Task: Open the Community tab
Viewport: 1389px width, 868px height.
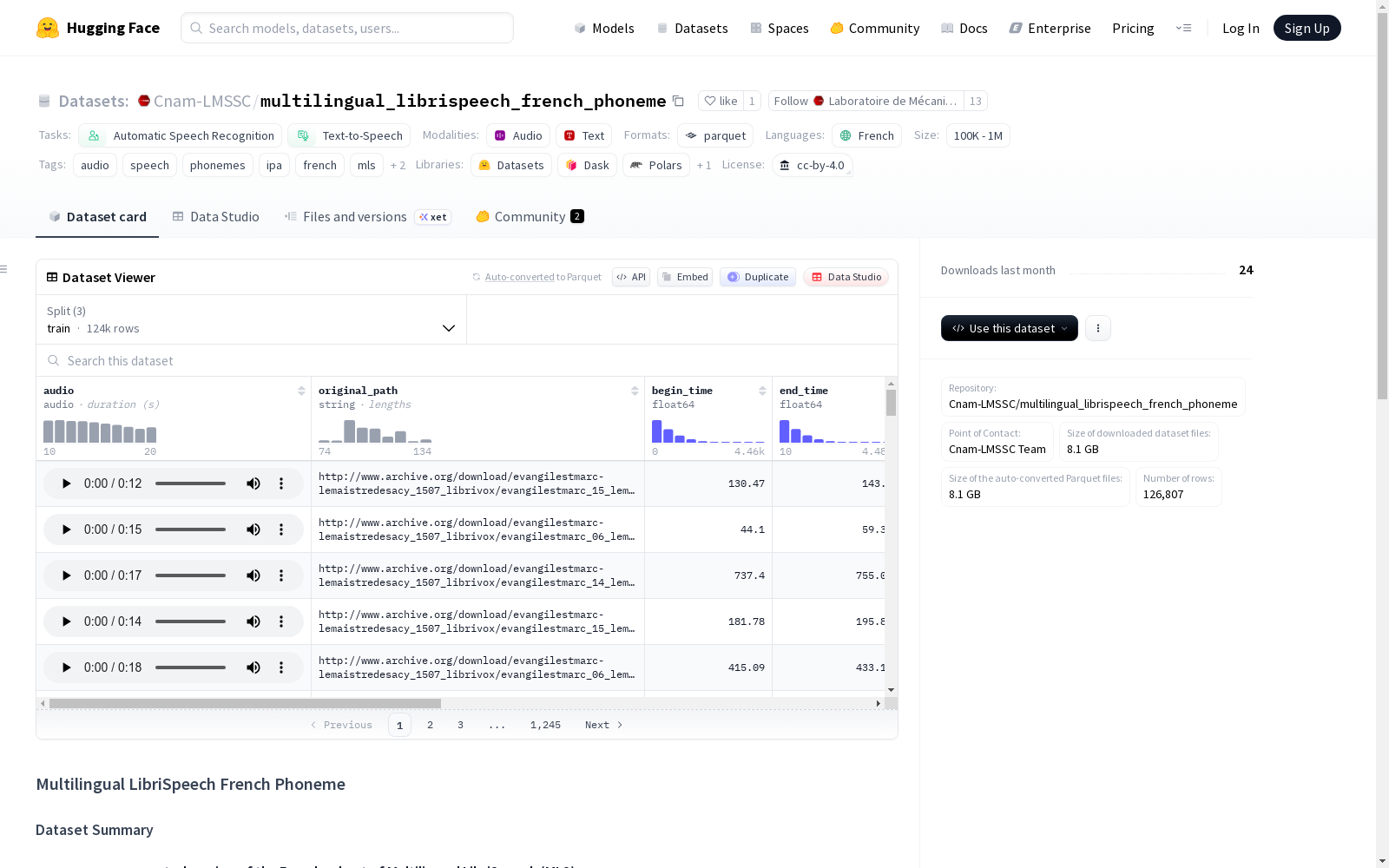Action: 530,217
